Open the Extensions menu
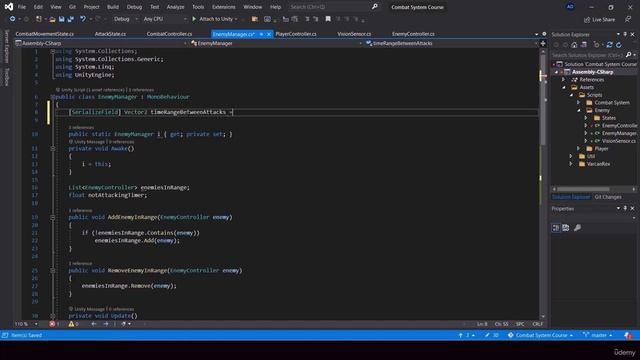The width and height of the screenshot is (640, 360). (224, 7)
